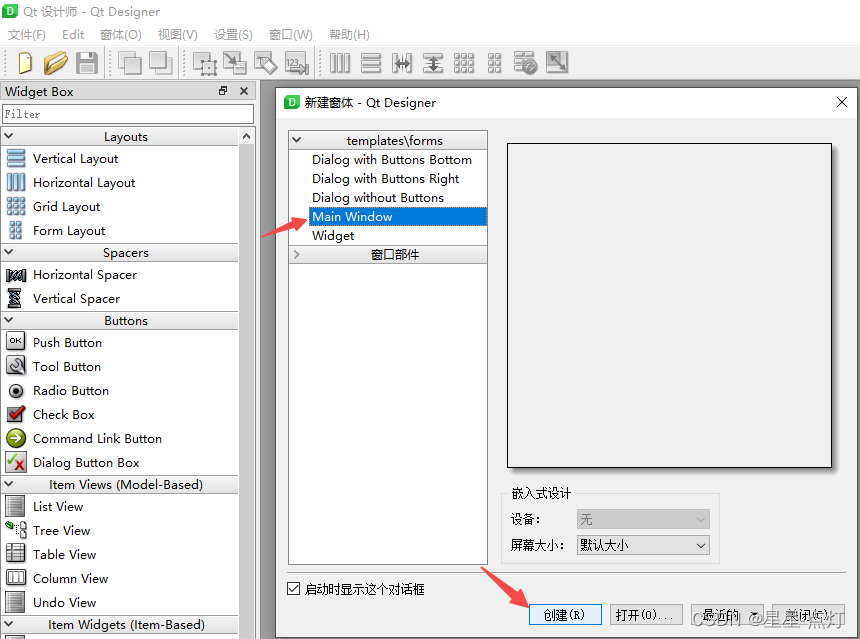Apply Lay Out Horizontally toolbar icon
Viewport: 860px width, 639px height.
click(x=340, y=63)
